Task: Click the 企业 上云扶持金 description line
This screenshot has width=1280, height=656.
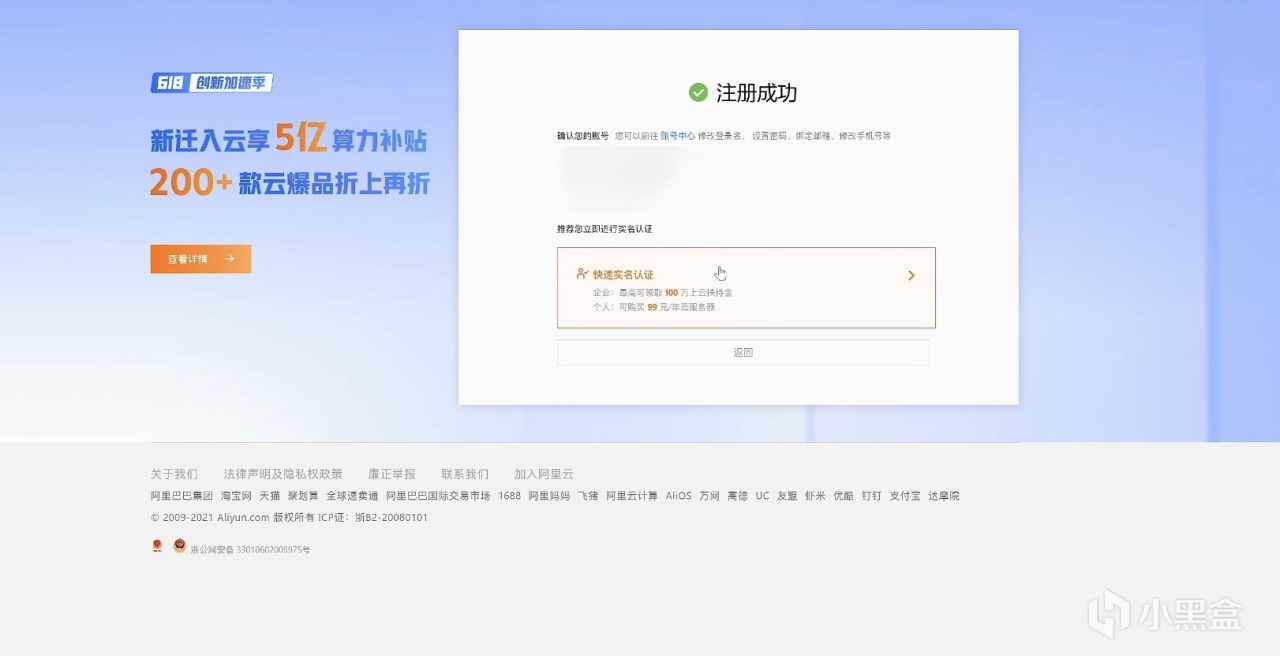Action: point(663,292)
